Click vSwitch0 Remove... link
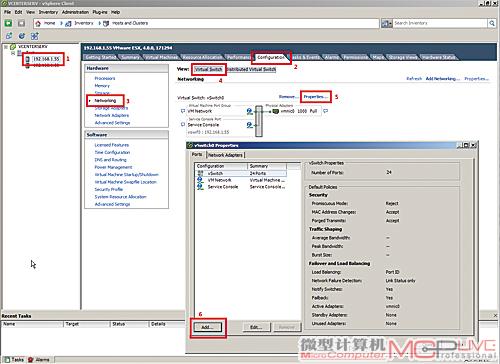The width and height of the screenshot is (500, 364). [x=288, y=97]
